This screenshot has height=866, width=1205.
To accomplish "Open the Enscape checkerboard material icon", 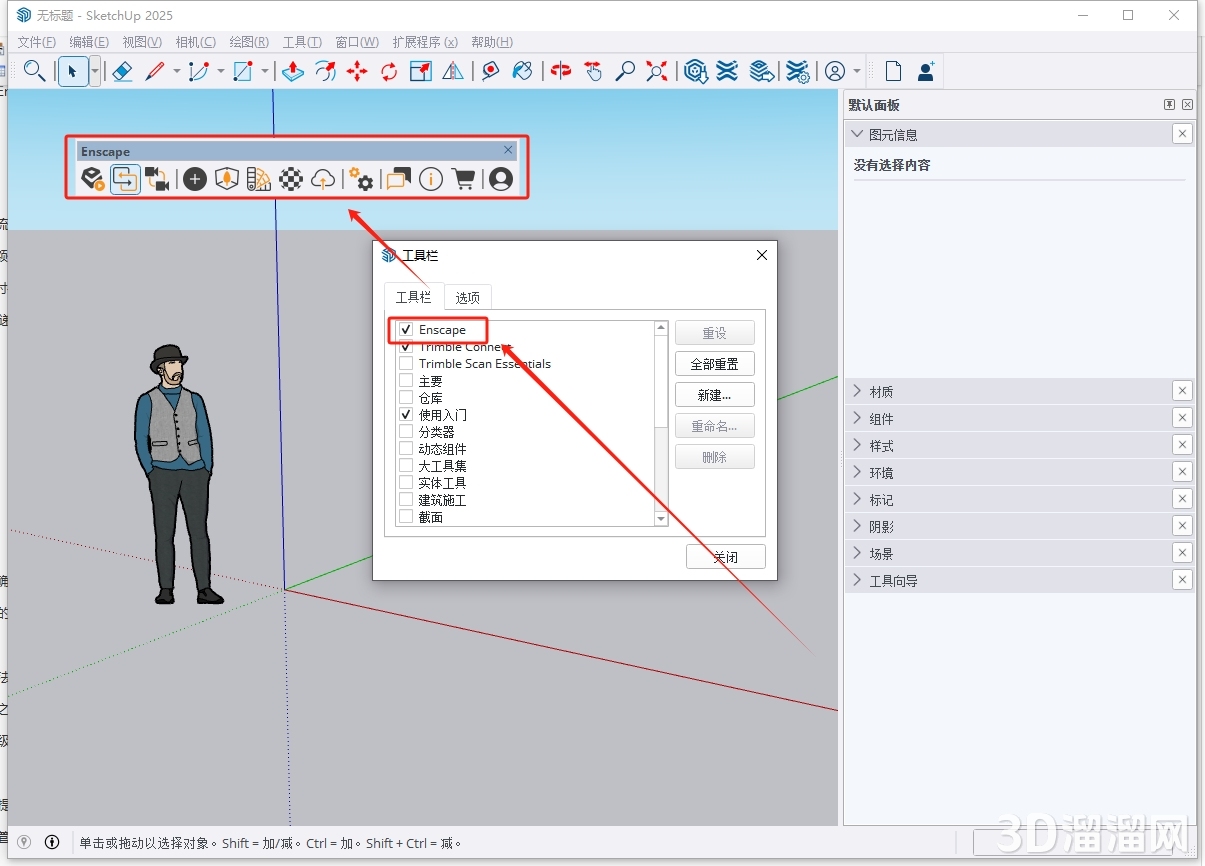I will pos(291,179).
